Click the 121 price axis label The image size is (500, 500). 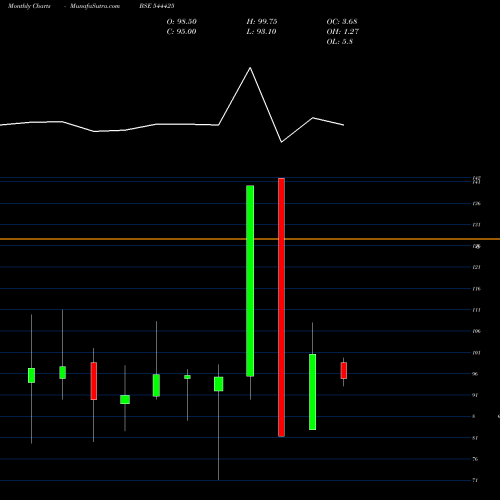click(477, 267)
